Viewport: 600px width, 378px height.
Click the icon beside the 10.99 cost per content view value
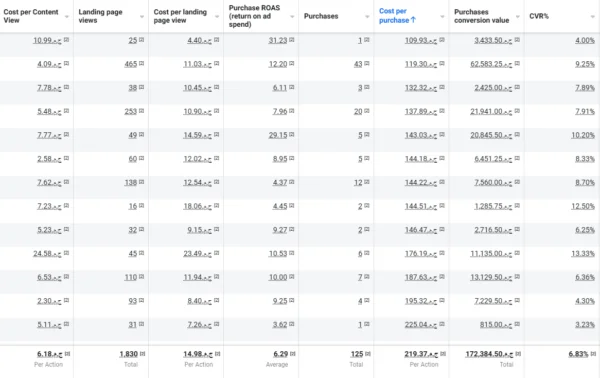[x=66, y=40]
